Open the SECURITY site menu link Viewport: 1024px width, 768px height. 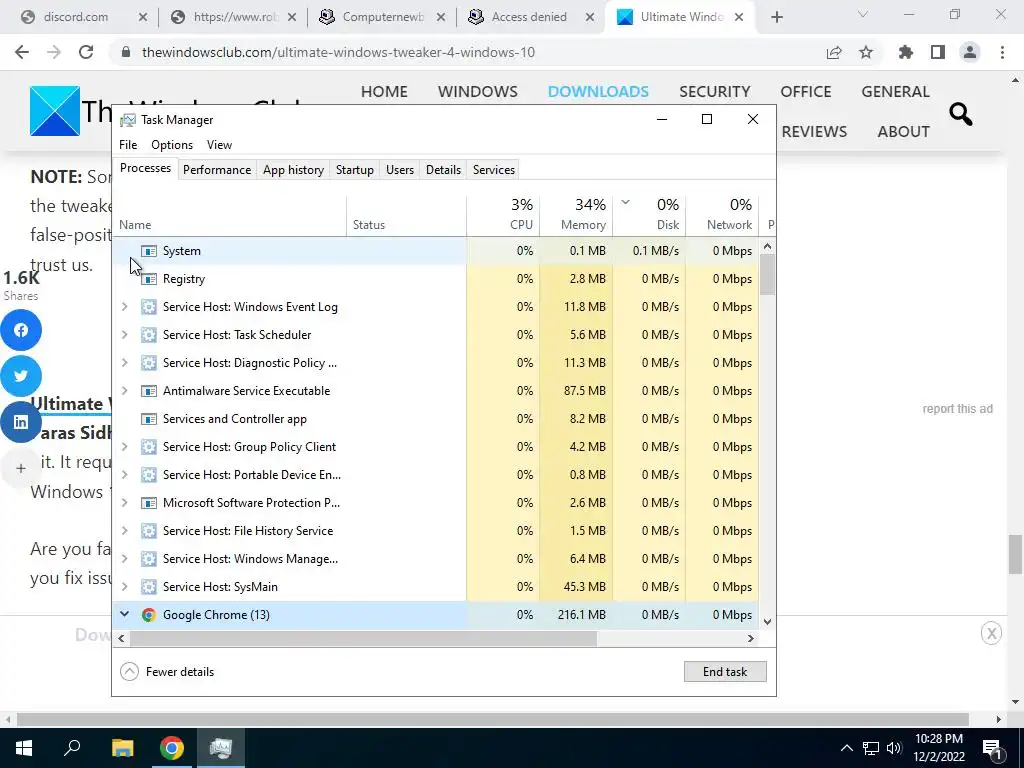(714, 91)
